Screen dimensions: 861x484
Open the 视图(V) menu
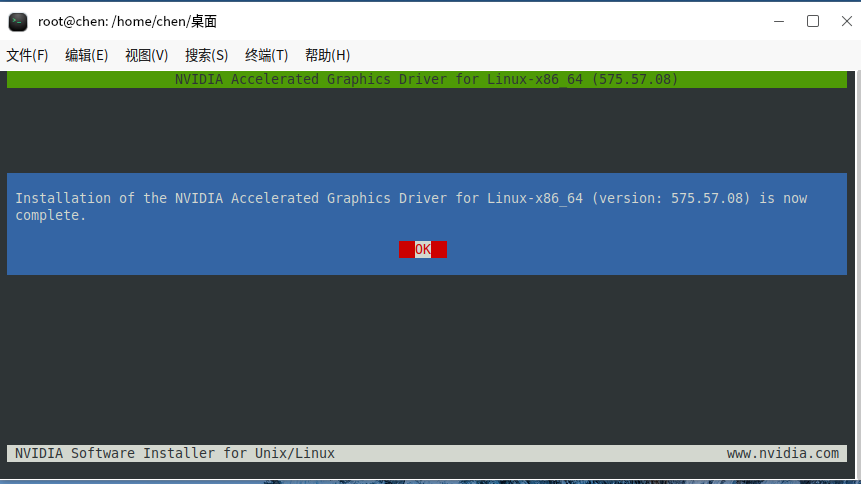[x=146, y=55]
